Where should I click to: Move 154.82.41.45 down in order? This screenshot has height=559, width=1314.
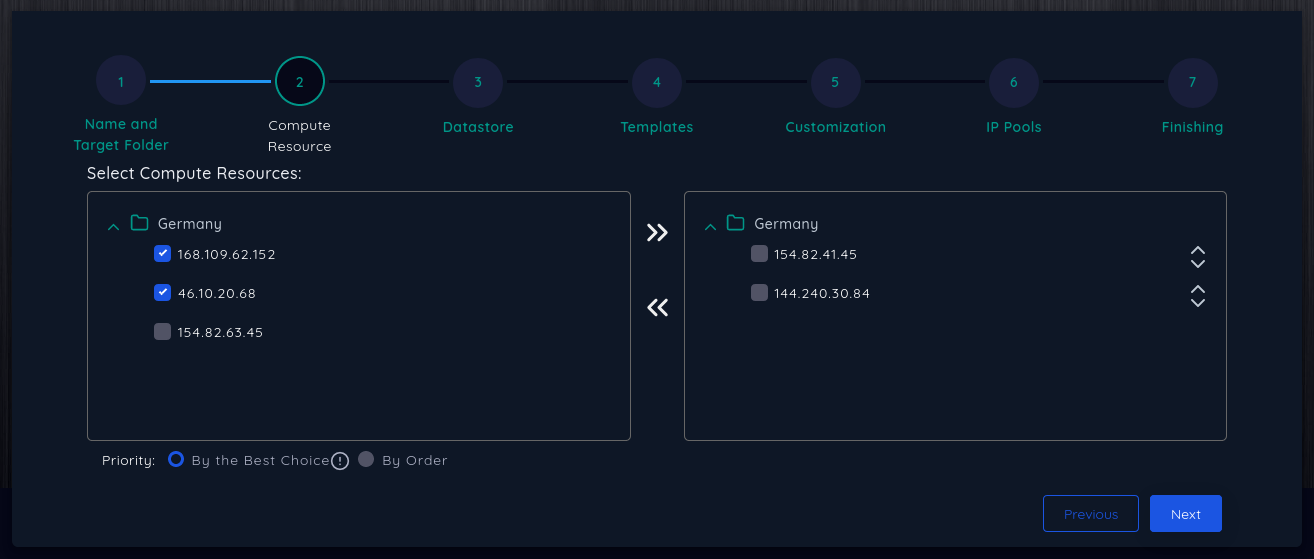pyautogui.click(x=1198, y=263)
